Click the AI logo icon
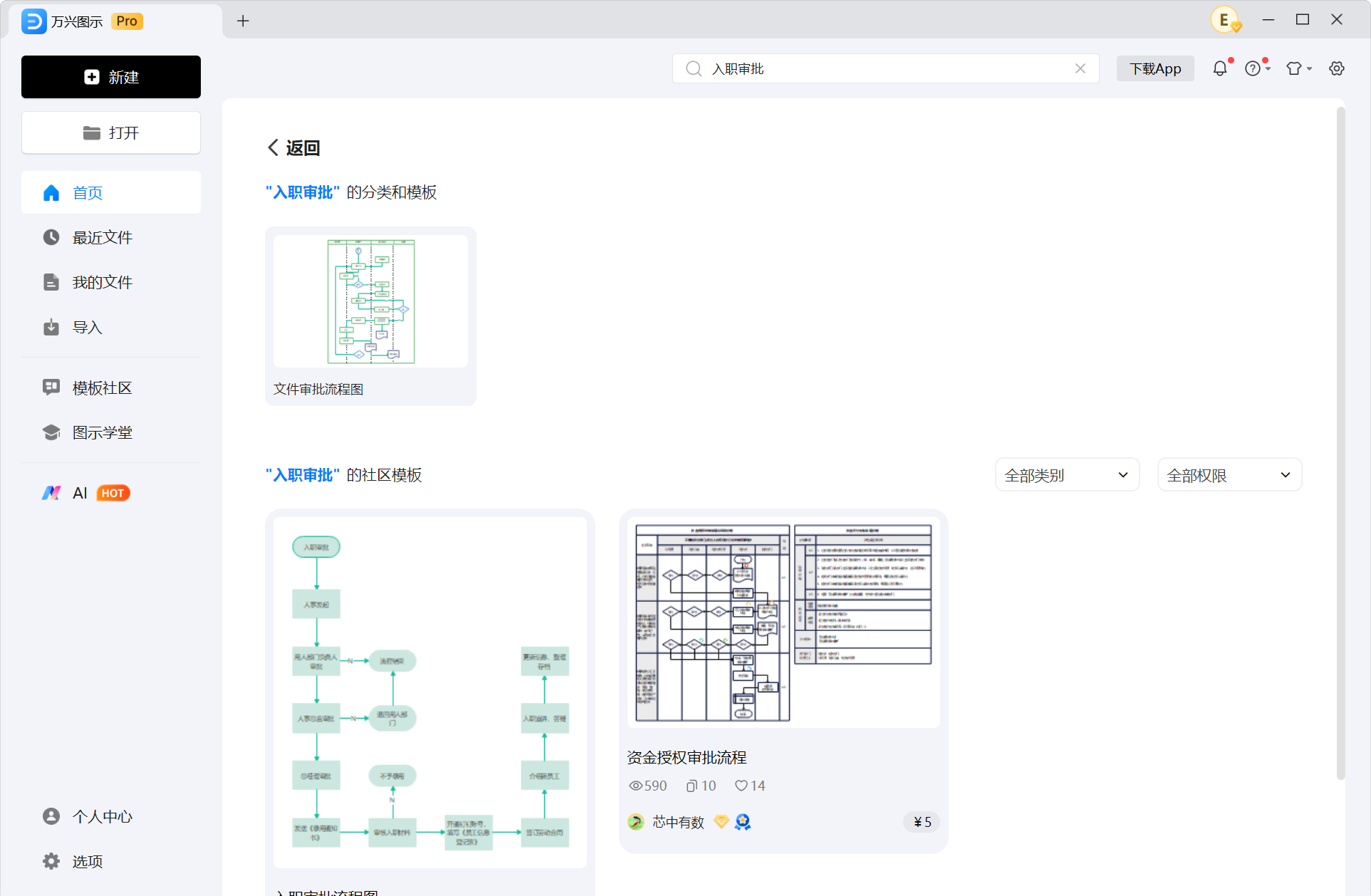Screen dimensions: 1371x896 click(51, 493)
